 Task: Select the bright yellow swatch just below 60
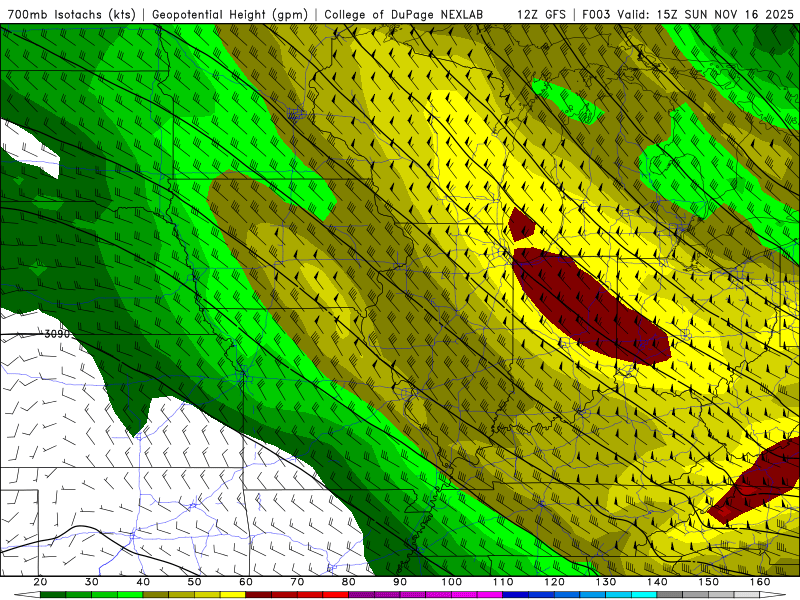click(233, 595)
